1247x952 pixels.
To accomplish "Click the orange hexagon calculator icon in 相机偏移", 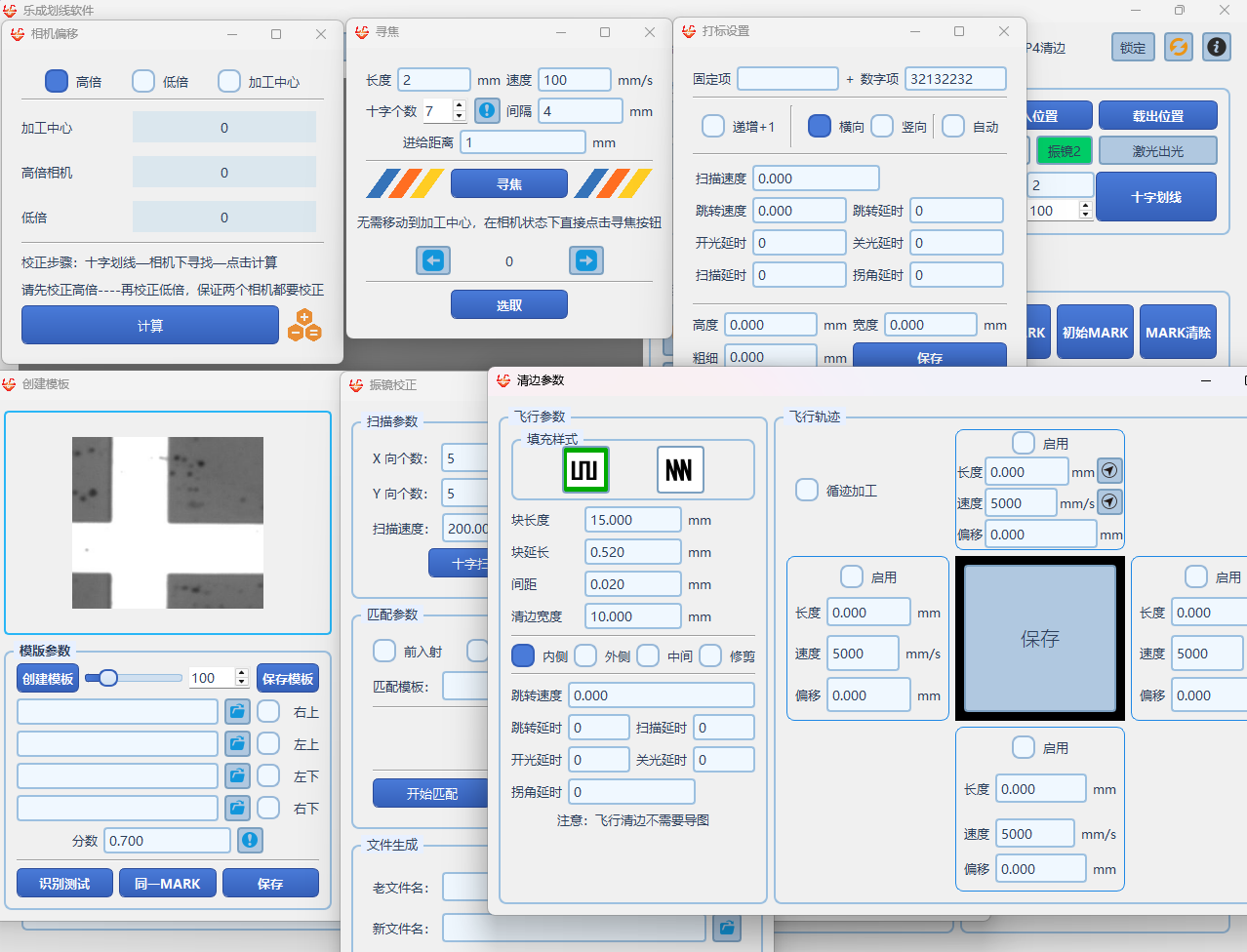I will pyautogui.click(x=304, y=326).
